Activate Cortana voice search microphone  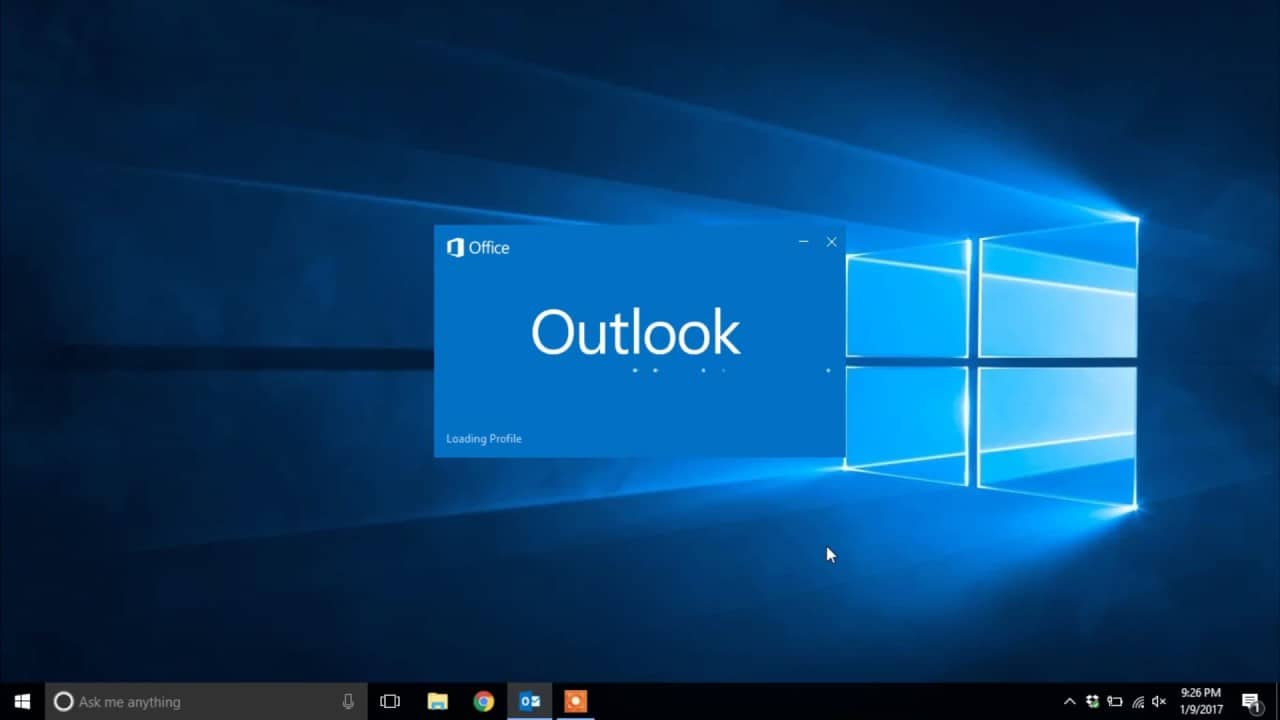[347, 701]
